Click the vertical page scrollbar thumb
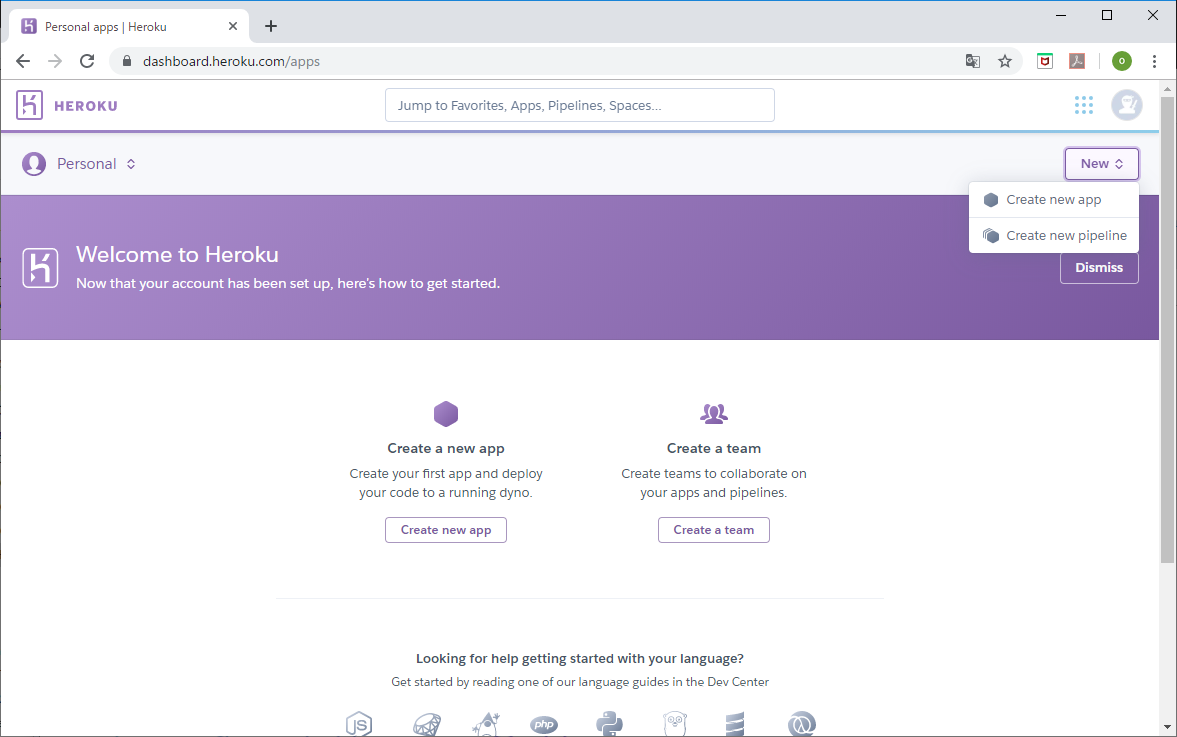This screenshot has height=737, width=1177. click(1167, 329)
